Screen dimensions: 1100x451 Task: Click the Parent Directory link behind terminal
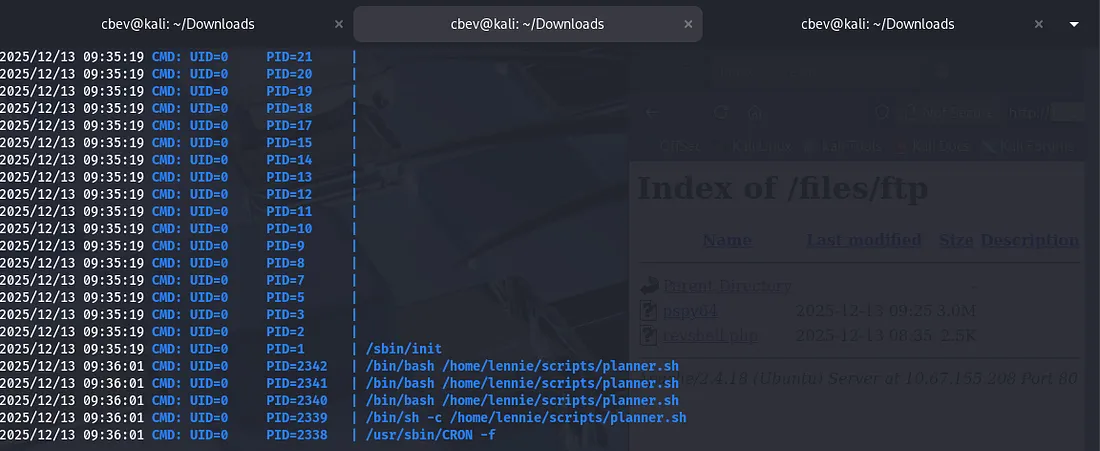coord(727,286)
